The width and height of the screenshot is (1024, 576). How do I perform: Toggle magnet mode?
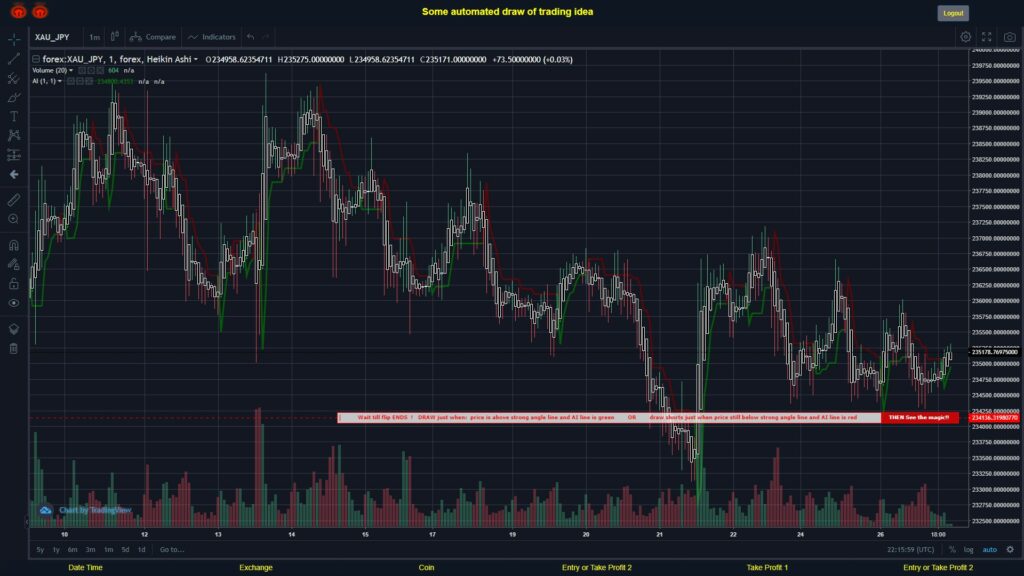(14, 245)
